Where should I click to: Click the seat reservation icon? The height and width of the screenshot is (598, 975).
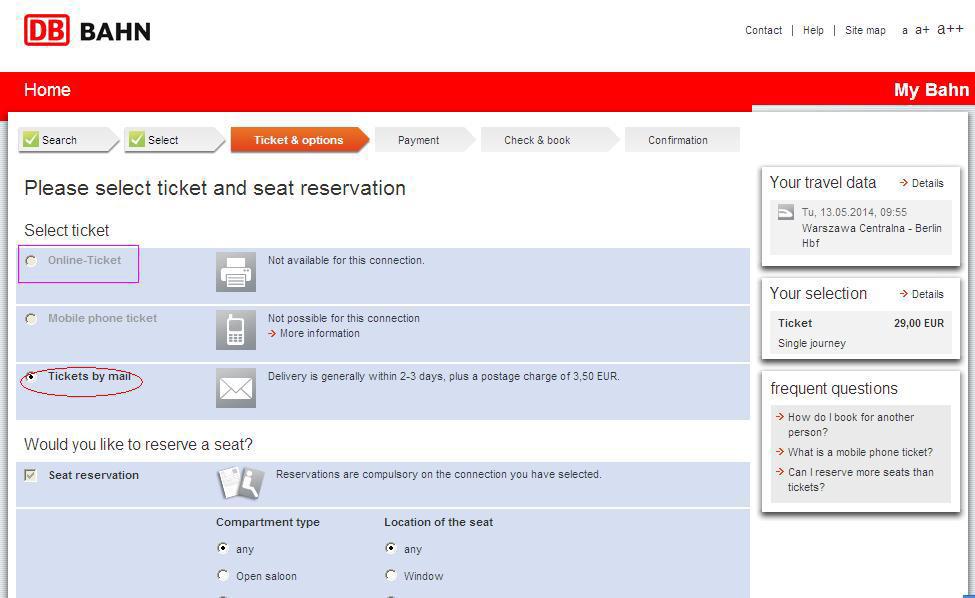(x=241, y=482)
